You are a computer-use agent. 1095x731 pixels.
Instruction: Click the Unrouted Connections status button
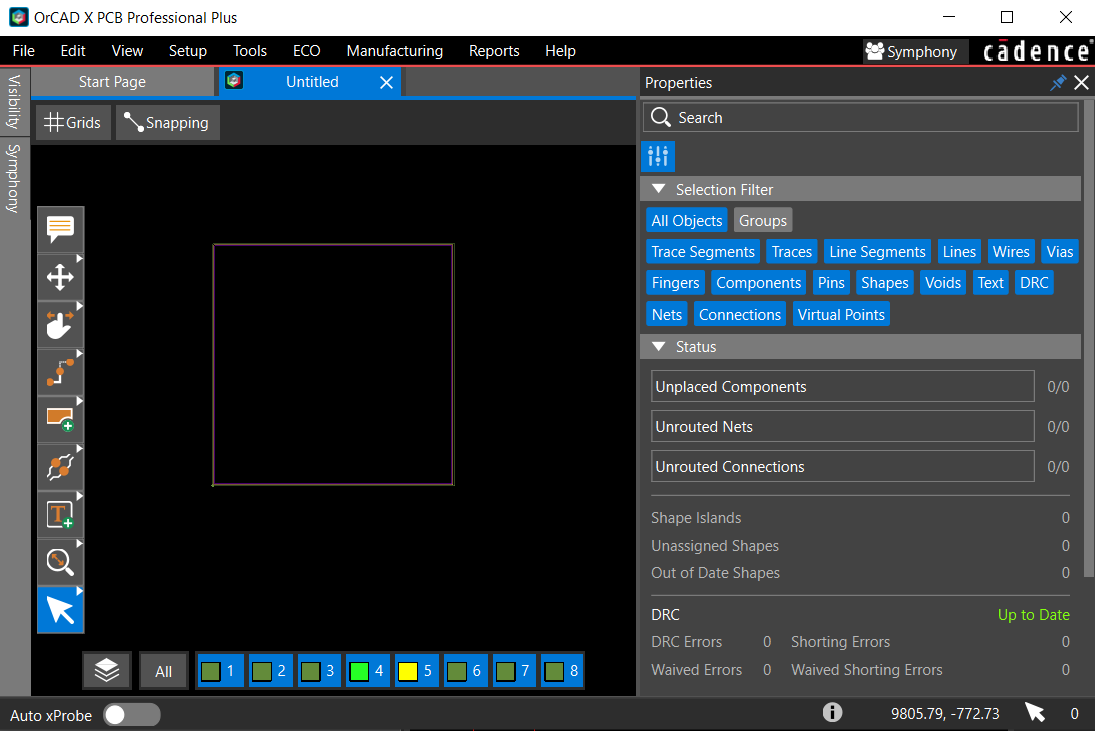(842, 466)
